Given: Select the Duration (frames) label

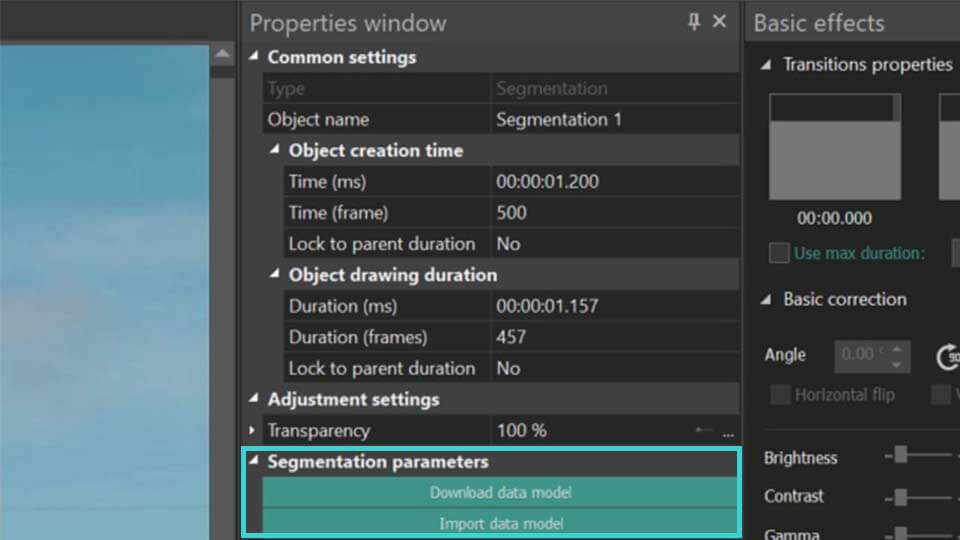Looking at the screenshot, I should coord(358,337).
